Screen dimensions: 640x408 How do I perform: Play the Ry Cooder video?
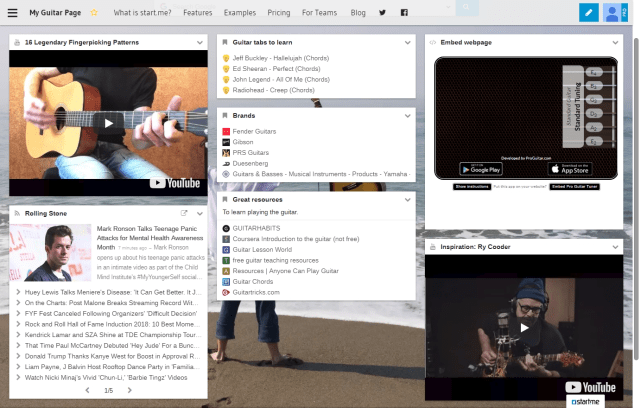(x=524, y=328)
